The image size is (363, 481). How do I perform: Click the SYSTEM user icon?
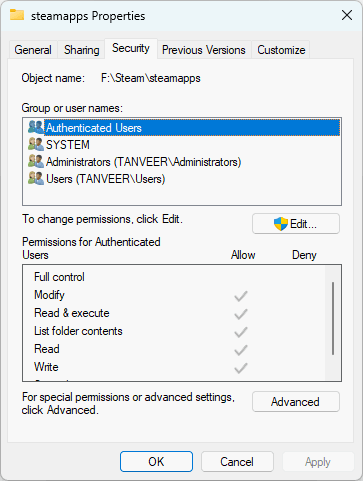click(x=36, y=144)
